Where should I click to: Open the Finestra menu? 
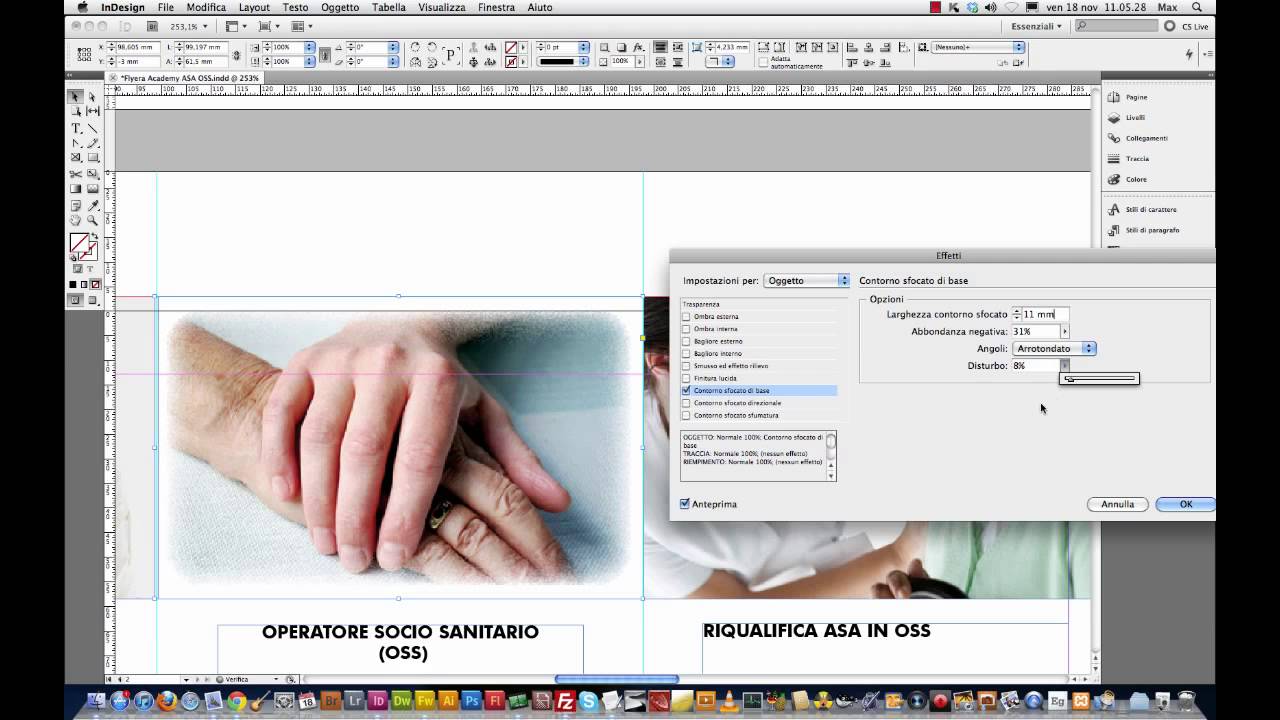(496, 7)
